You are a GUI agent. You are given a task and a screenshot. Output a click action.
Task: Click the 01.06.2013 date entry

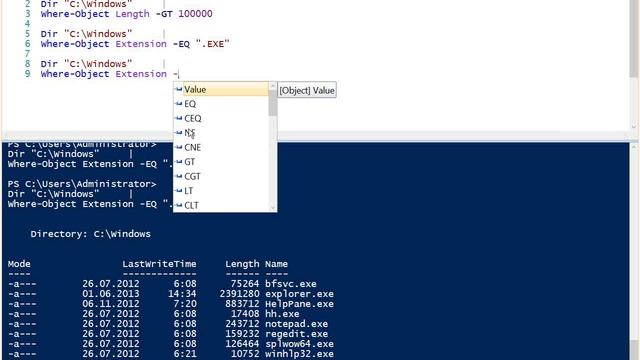111,294
